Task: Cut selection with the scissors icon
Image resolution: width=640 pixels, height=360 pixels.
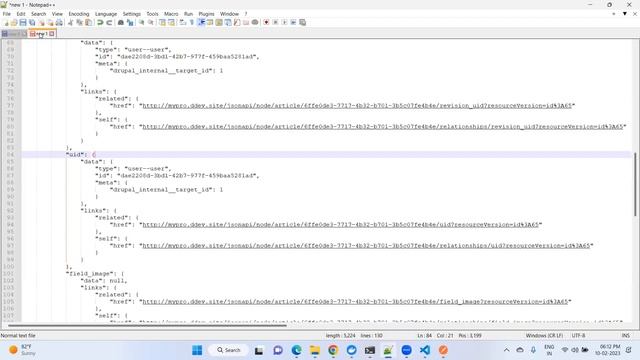Action: coord(70,22)
